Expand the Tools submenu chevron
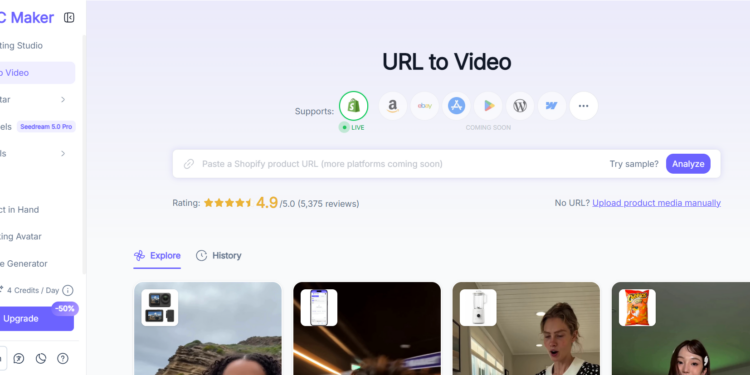750x375 pixels. pyautogui.click(x=63, y=154)
